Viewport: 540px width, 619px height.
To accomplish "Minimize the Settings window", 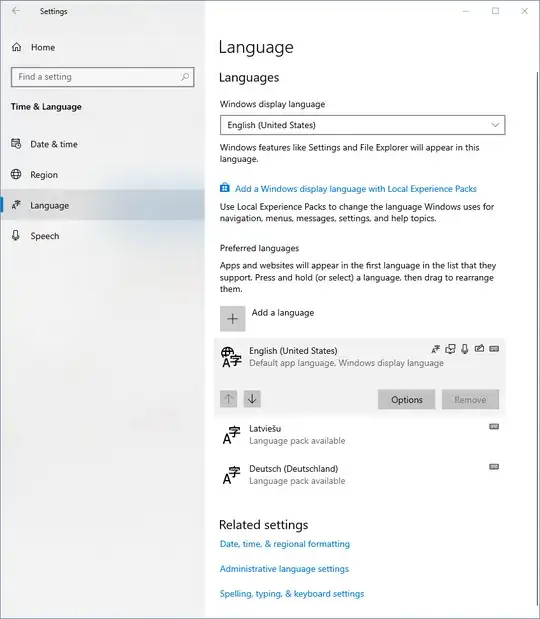I will [x=466, y=11].
